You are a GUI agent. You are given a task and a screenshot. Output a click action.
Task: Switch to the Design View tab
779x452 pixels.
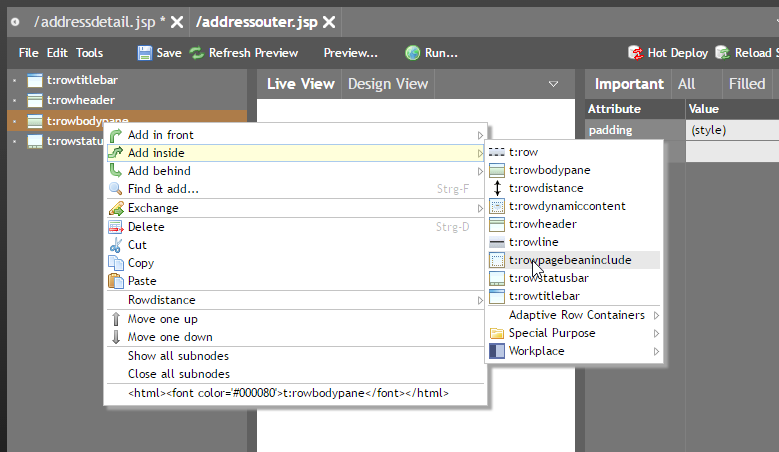pos(387,84)
